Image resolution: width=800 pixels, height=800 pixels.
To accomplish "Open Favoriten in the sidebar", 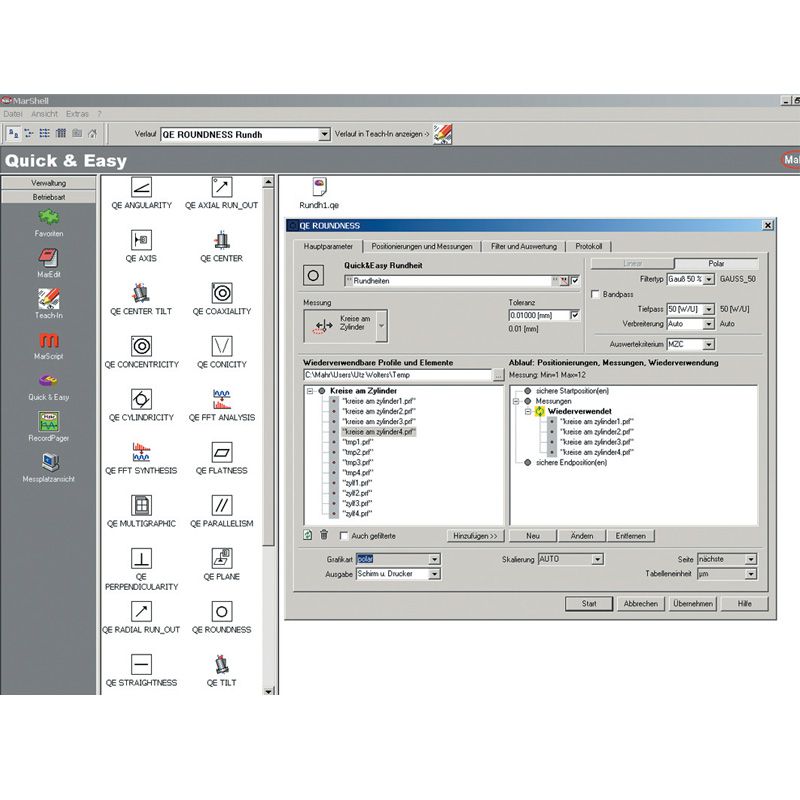I will (x=49, y=218).
